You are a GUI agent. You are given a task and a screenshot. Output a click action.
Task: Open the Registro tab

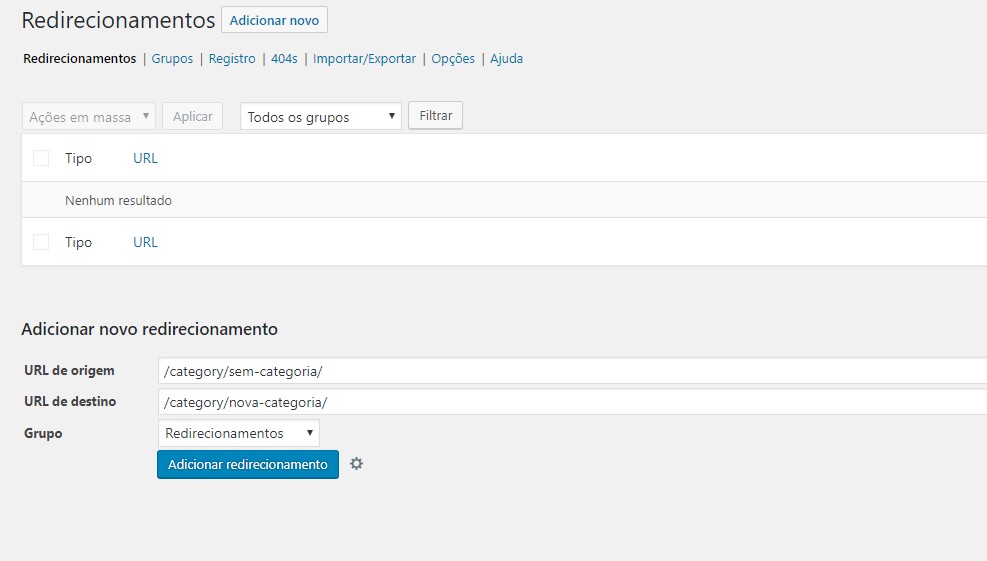click(232, 59)
